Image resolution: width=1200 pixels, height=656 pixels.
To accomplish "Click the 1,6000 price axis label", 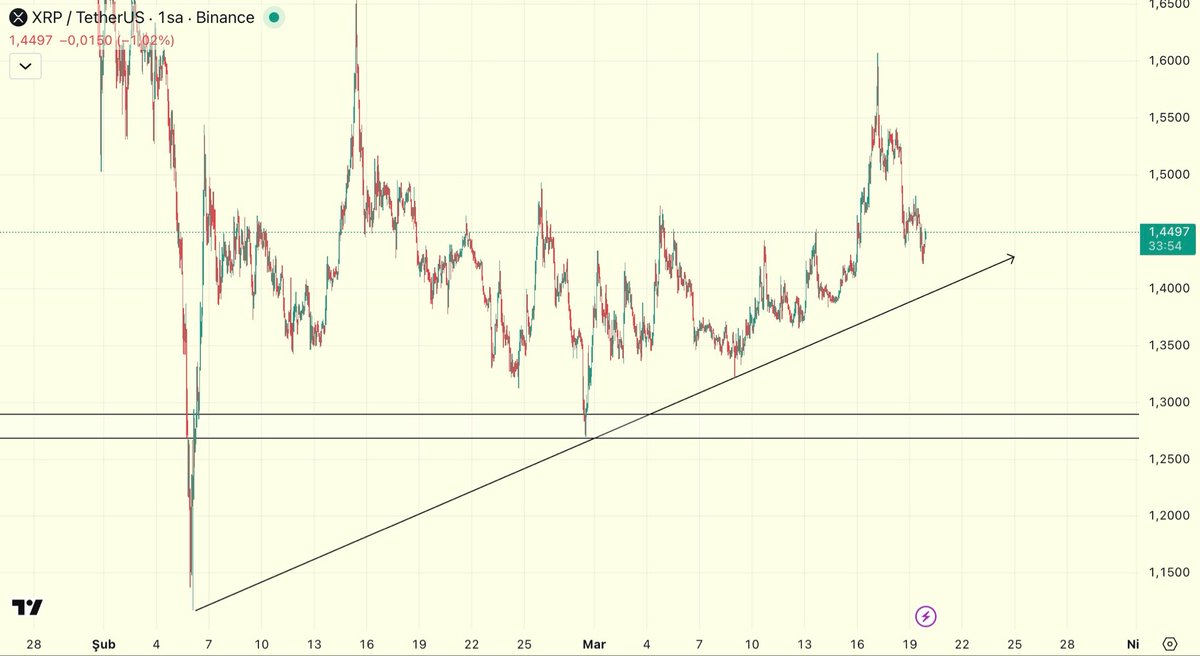I will (x=1168, y=61).
